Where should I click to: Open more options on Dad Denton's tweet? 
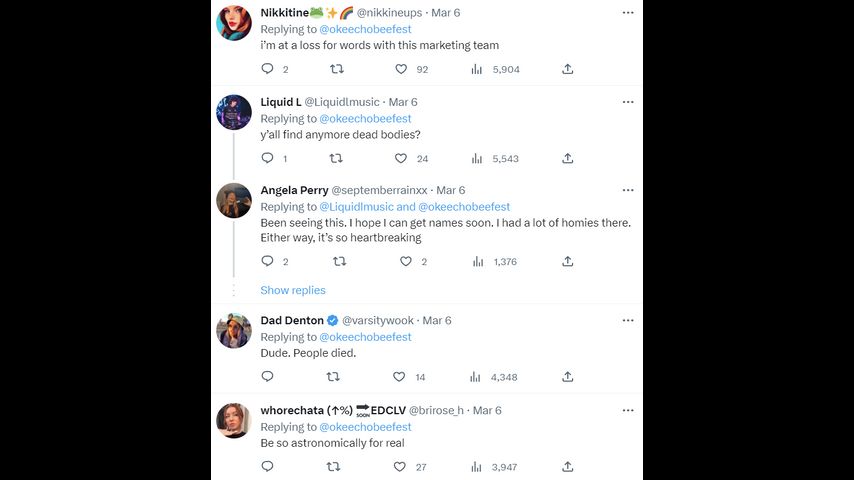pos(628,320)
